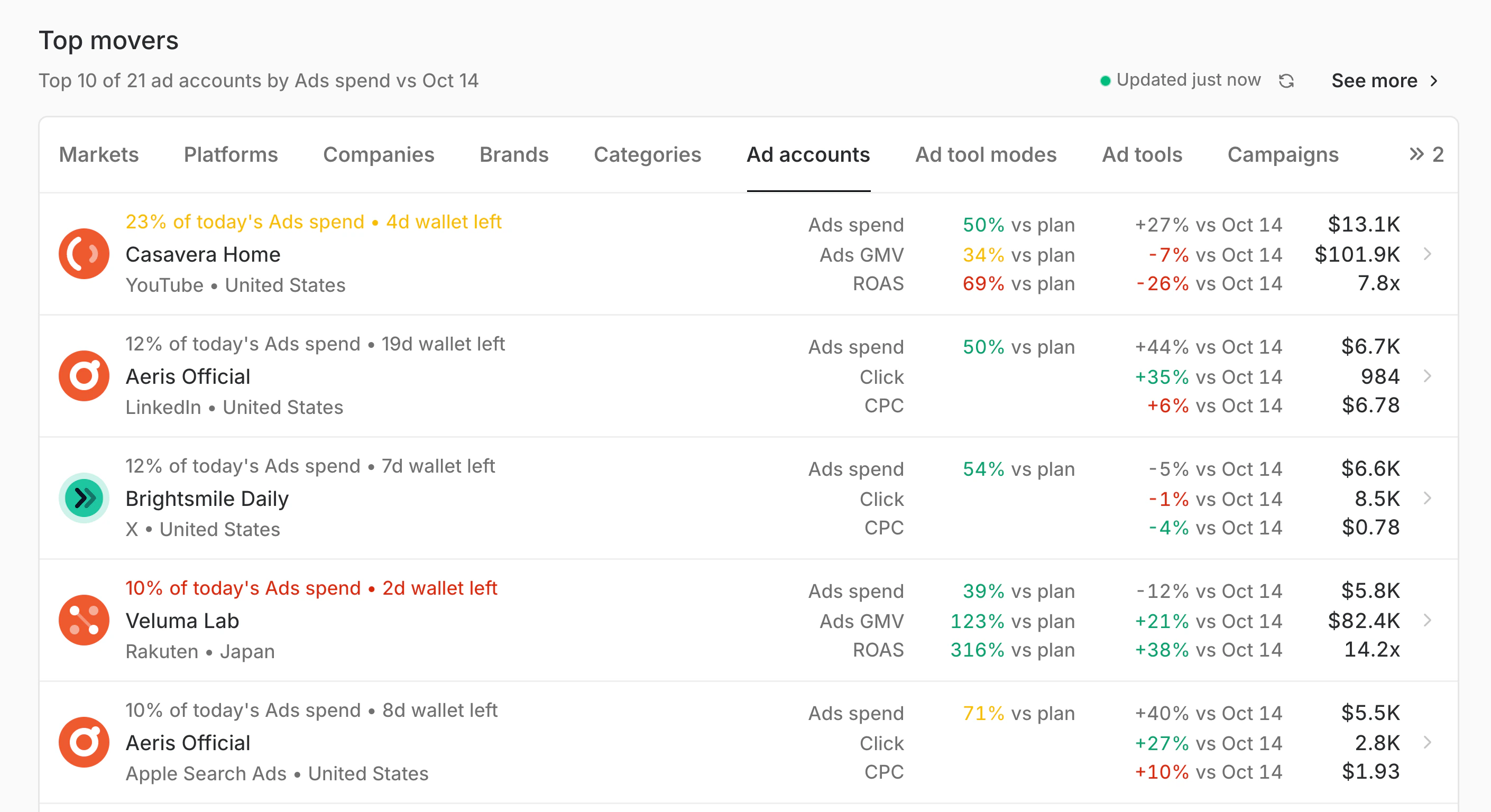Click the Brightsmile Daily account name

click(207, 499)
